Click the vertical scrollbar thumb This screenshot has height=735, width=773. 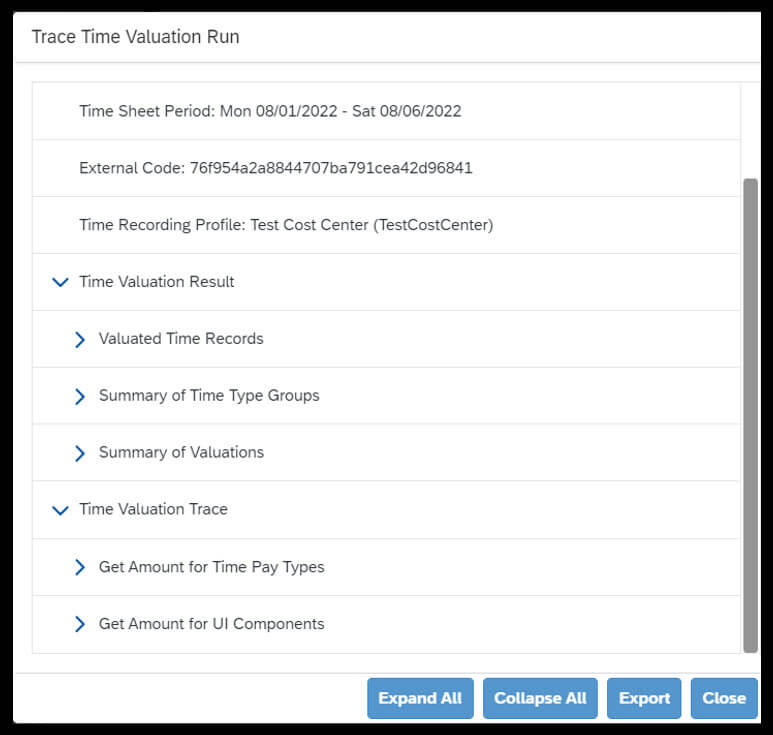(x=750, y=416)
